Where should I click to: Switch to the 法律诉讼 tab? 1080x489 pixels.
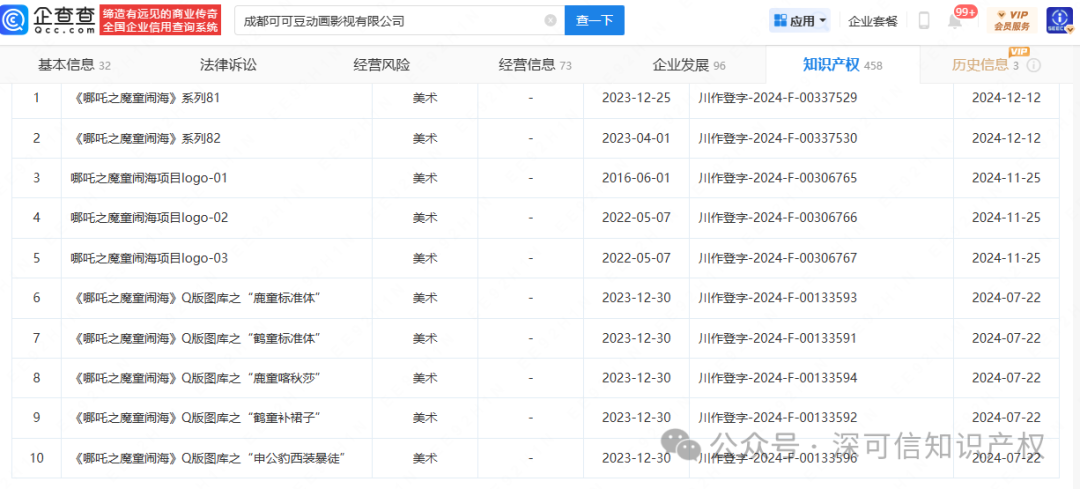(x=228, y=65)
